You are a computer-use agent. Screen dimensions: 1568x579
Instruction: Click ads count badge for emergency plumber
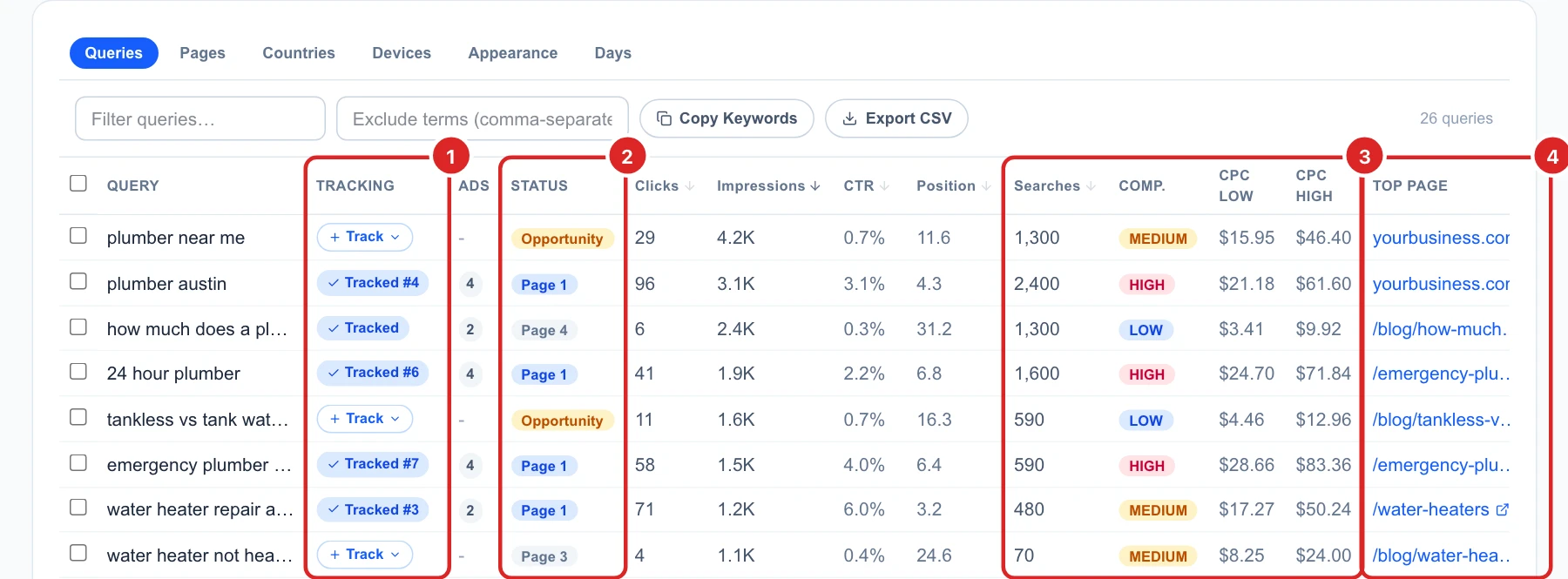click(x=470, y=466)
